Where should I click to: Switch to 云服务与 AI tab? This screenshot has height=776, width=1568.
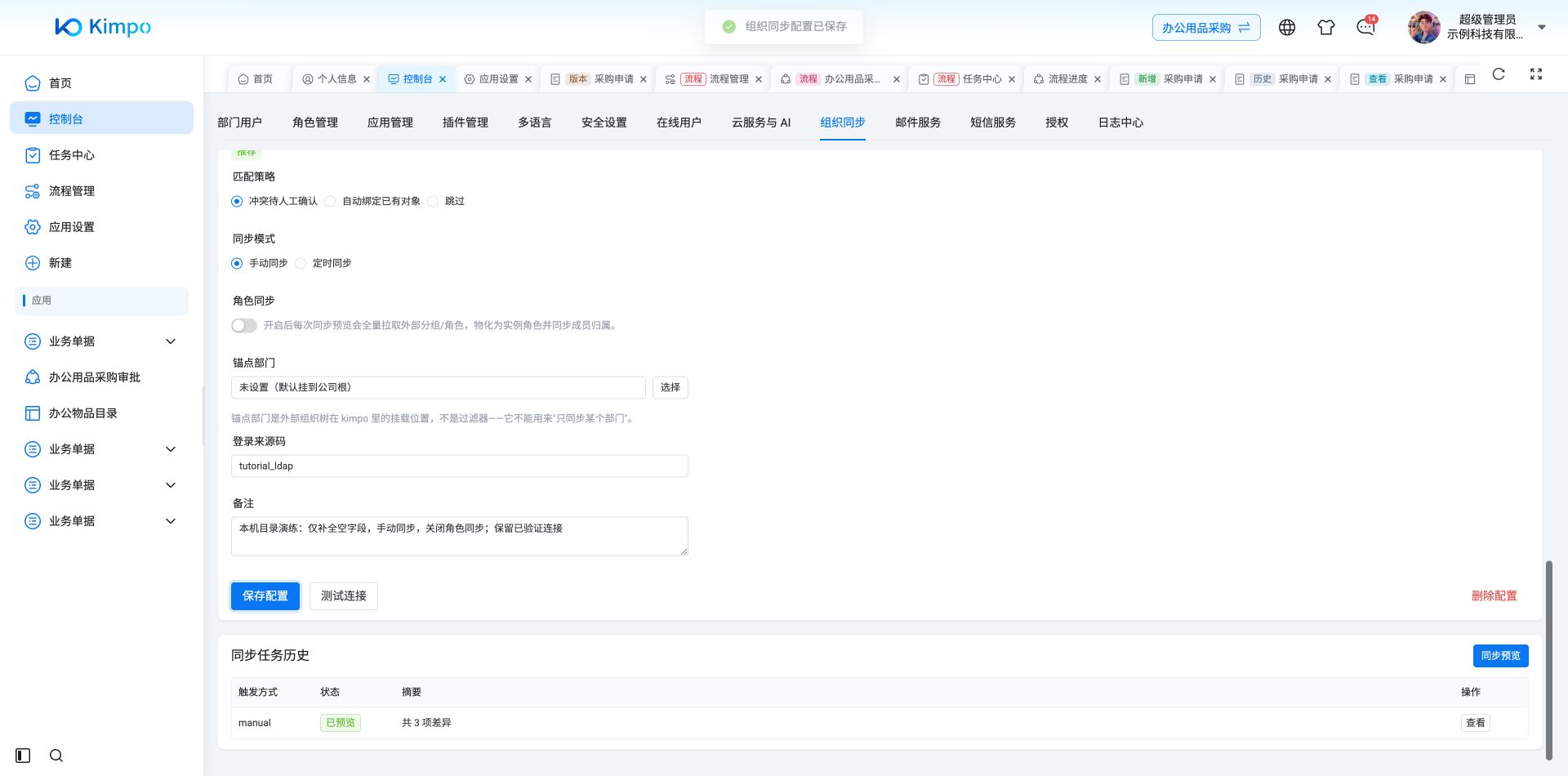click(x=761, y=123)
